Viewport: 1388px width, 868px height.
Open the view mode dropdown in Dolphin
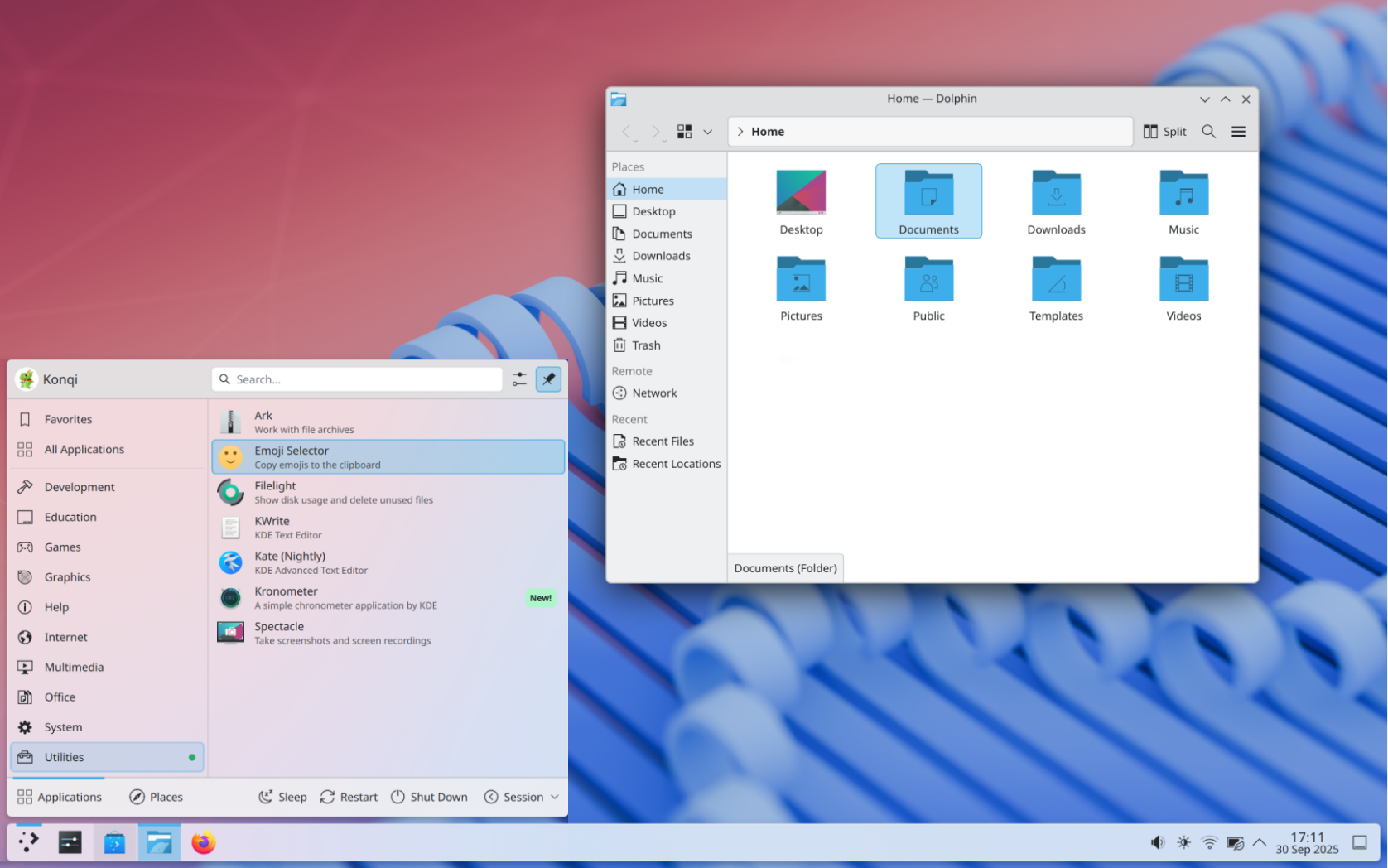pyautogui.click(x=708, y=131)
